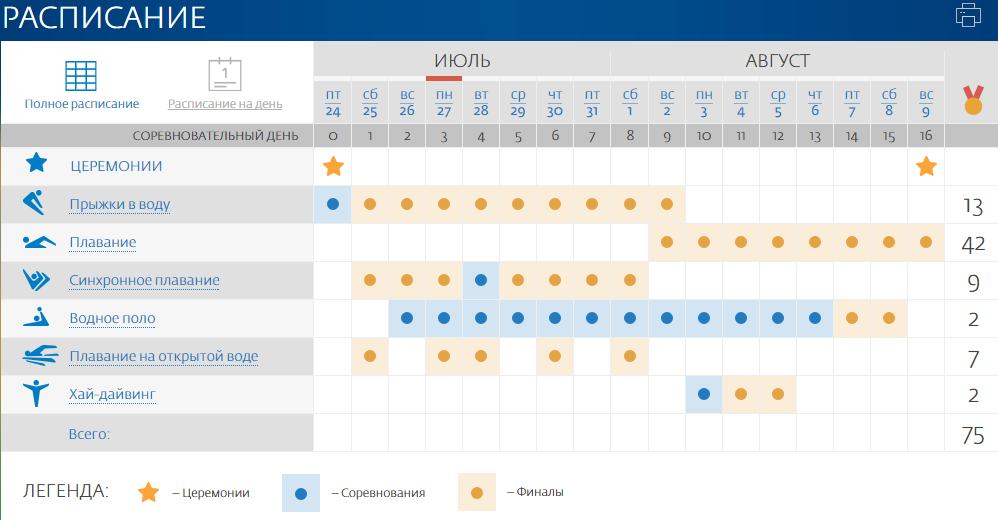Click the open water swimming icon
Viewport: 998px width, 520px height.
point(40,356)
